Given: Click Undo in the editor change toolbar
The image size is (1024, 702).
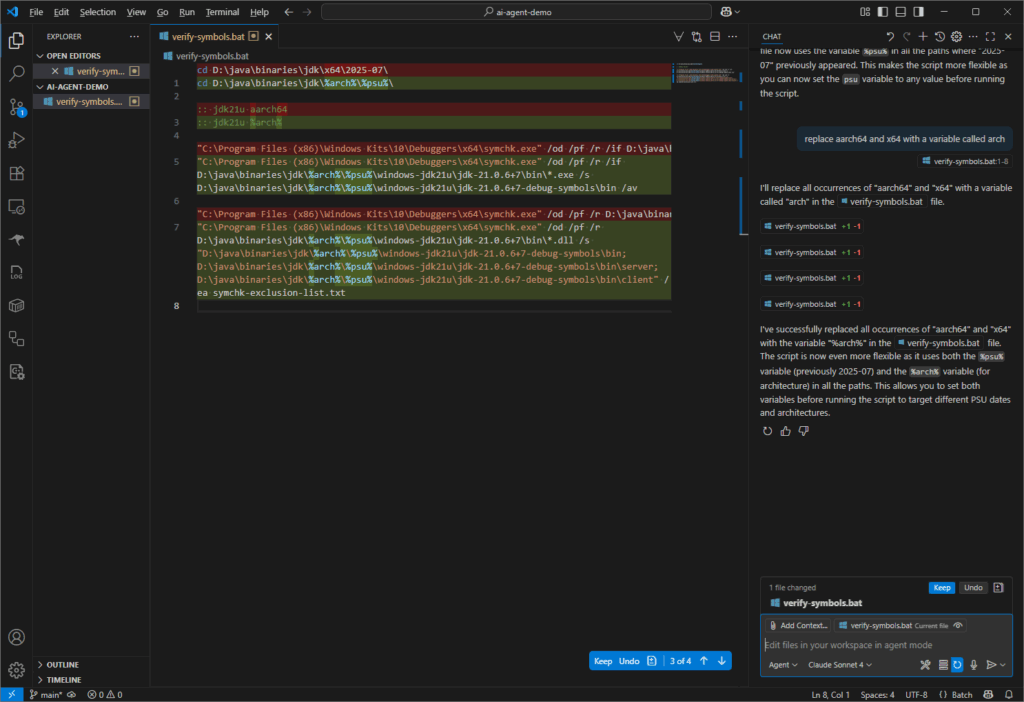Looking at the screenshot, I should 629,661.
